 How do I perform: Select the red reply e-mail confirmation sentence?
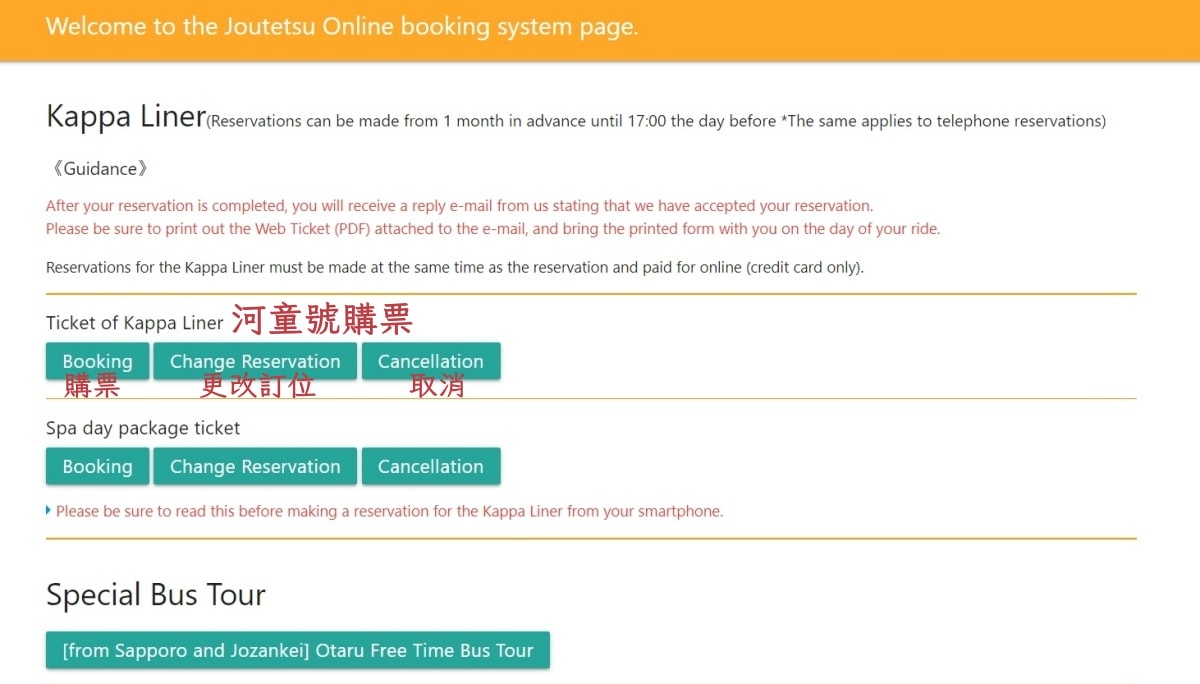click(x=459, y=206)
